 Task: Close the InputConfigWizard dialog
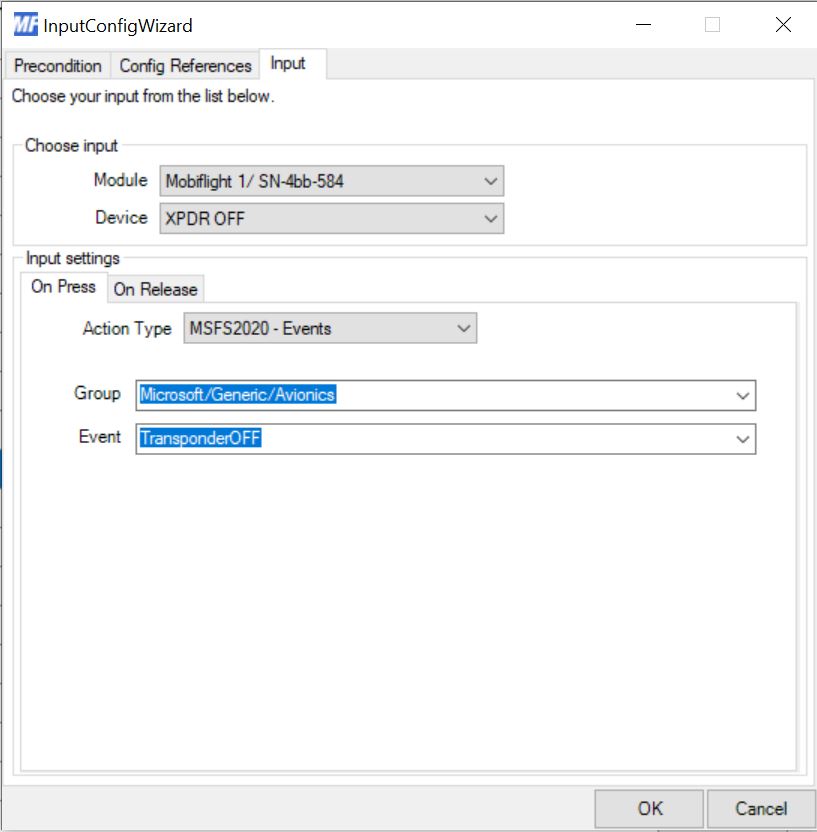[x=783, y=25]
